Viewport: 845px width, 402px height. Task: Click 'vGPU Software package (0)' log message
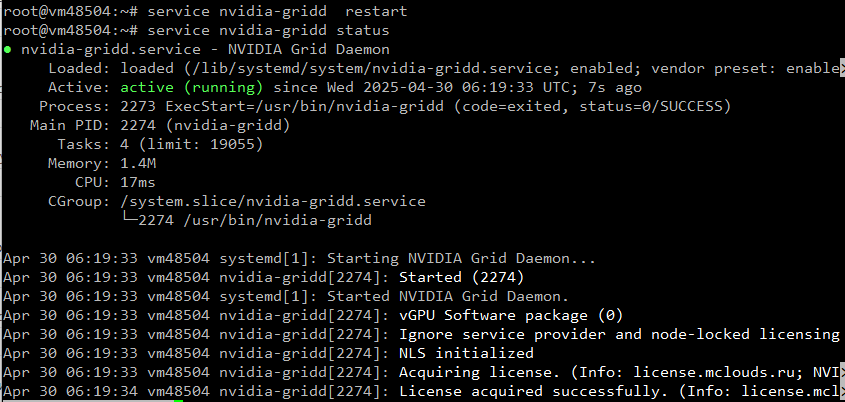[x=511, y=316]
